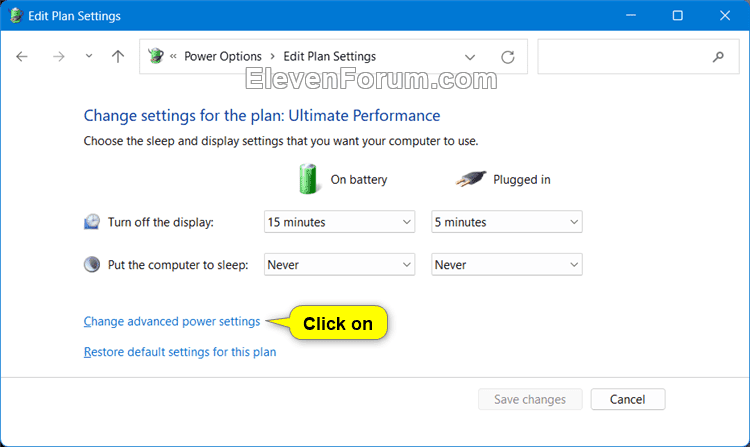
Task: Click the green battery icon
Action: pyautogui.click(x=308, y=179)
